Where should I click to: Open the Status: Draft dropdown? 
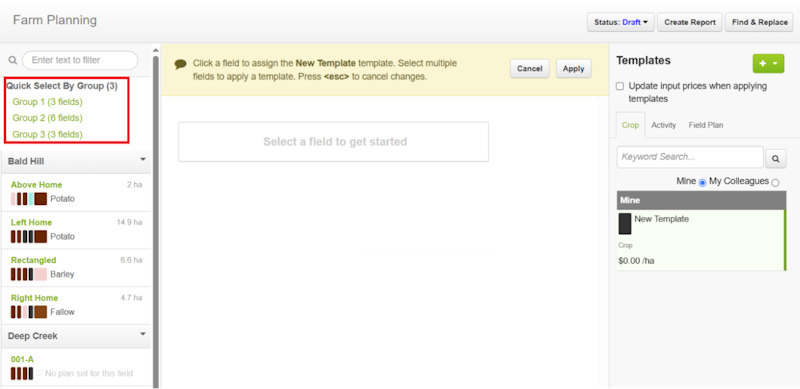coord(620,22)
